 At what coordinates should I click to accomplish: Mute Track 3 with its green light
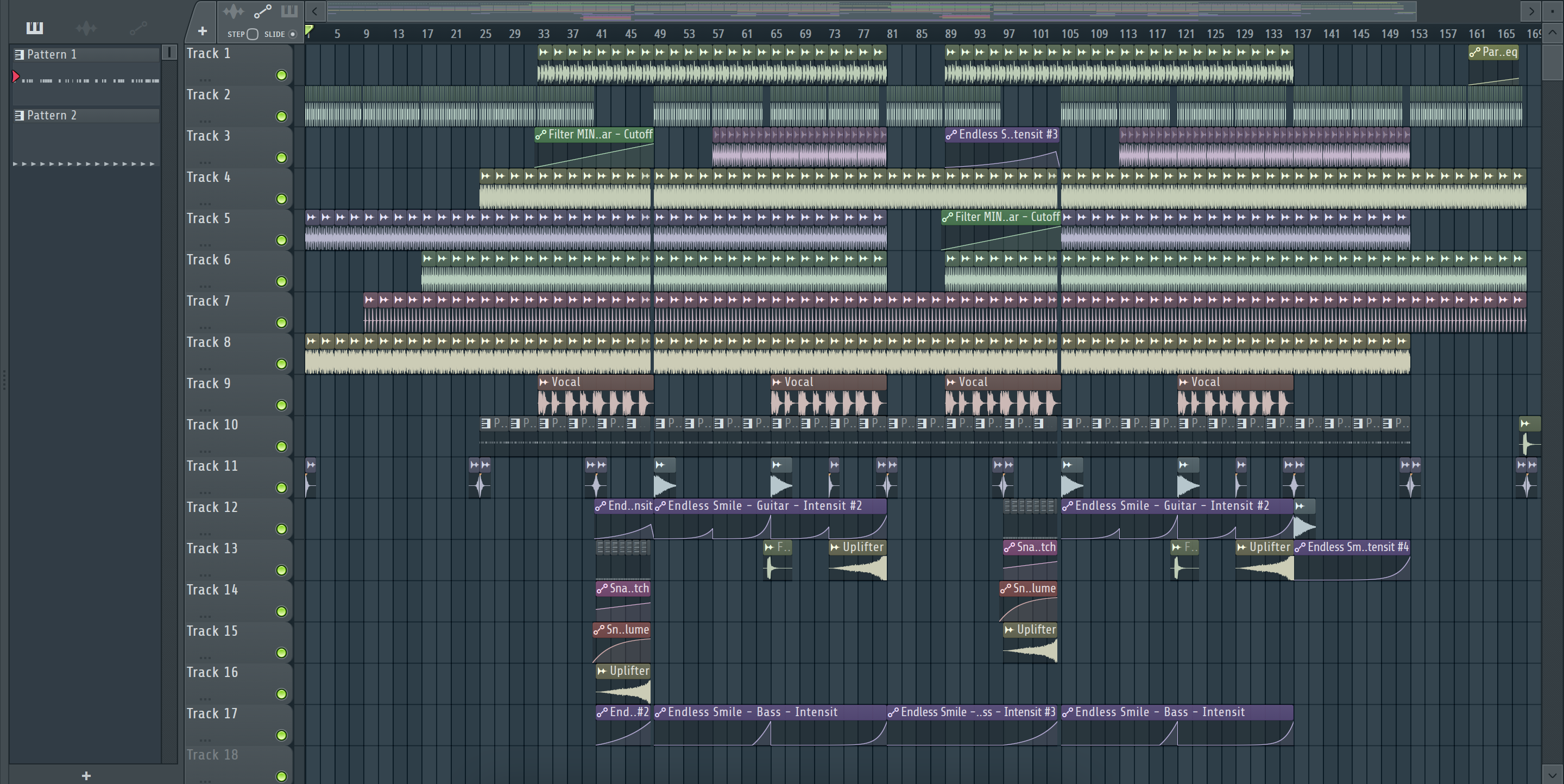point(281,158)
